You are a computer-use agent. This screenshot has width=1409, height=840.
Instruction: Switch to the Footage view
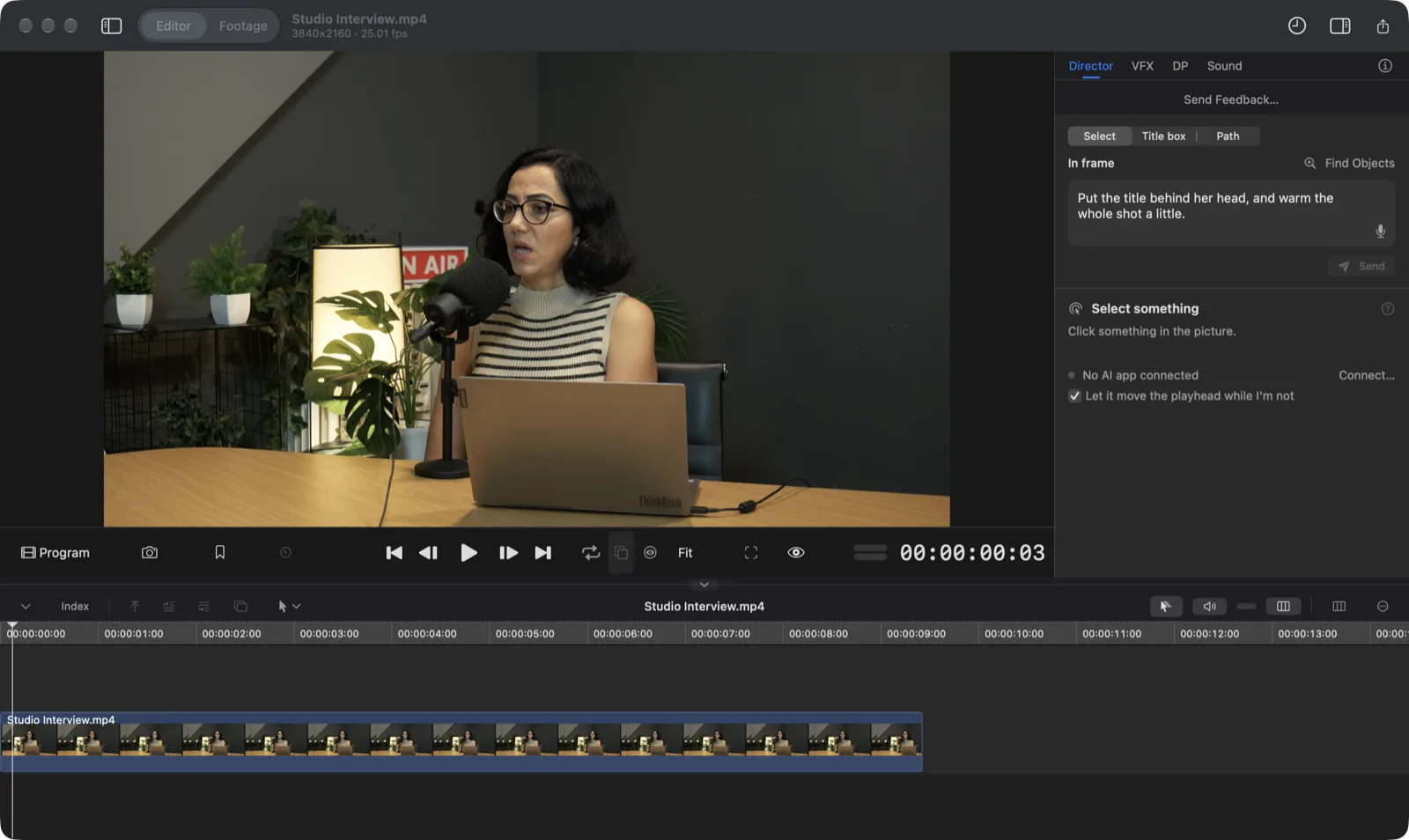click(243, 26)
